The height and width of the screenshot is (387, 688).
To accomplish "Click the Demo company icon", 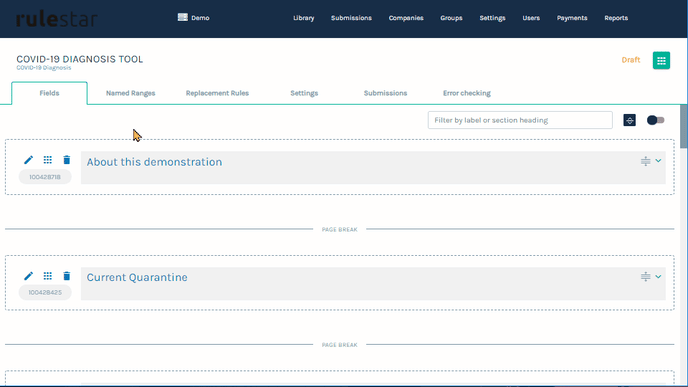I will point(183,17).
